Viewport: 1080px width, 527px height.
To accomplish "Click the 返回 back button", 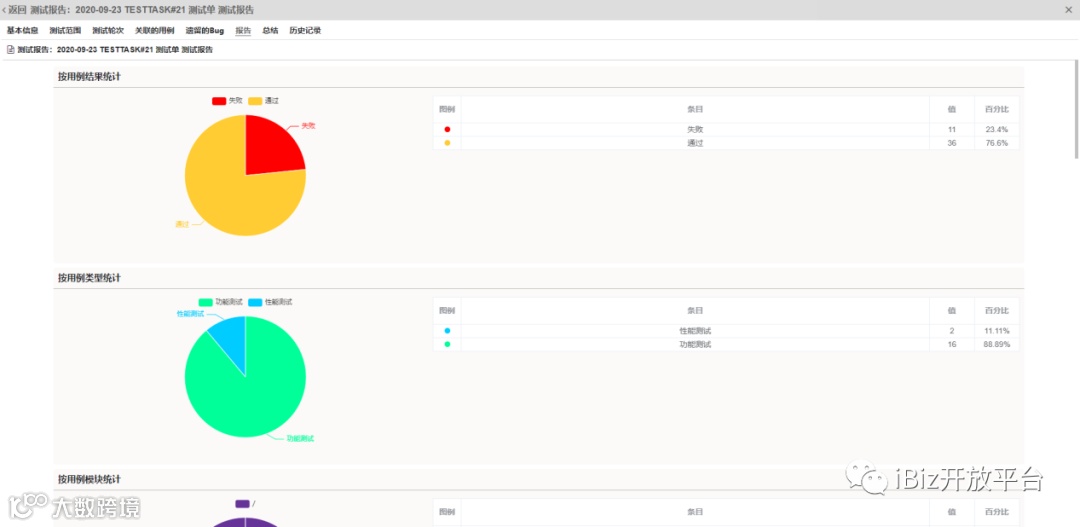I will (x=14, y=10).
